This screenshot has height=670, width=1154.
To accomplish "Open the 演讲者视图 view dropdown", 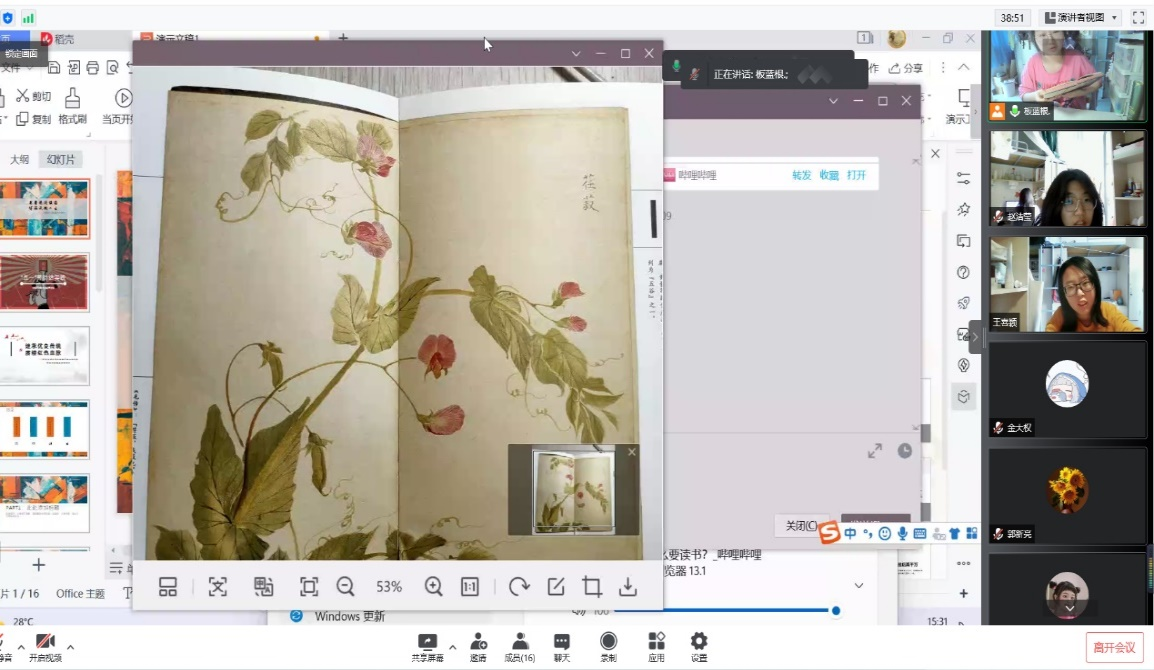I will coord(1078,18).
